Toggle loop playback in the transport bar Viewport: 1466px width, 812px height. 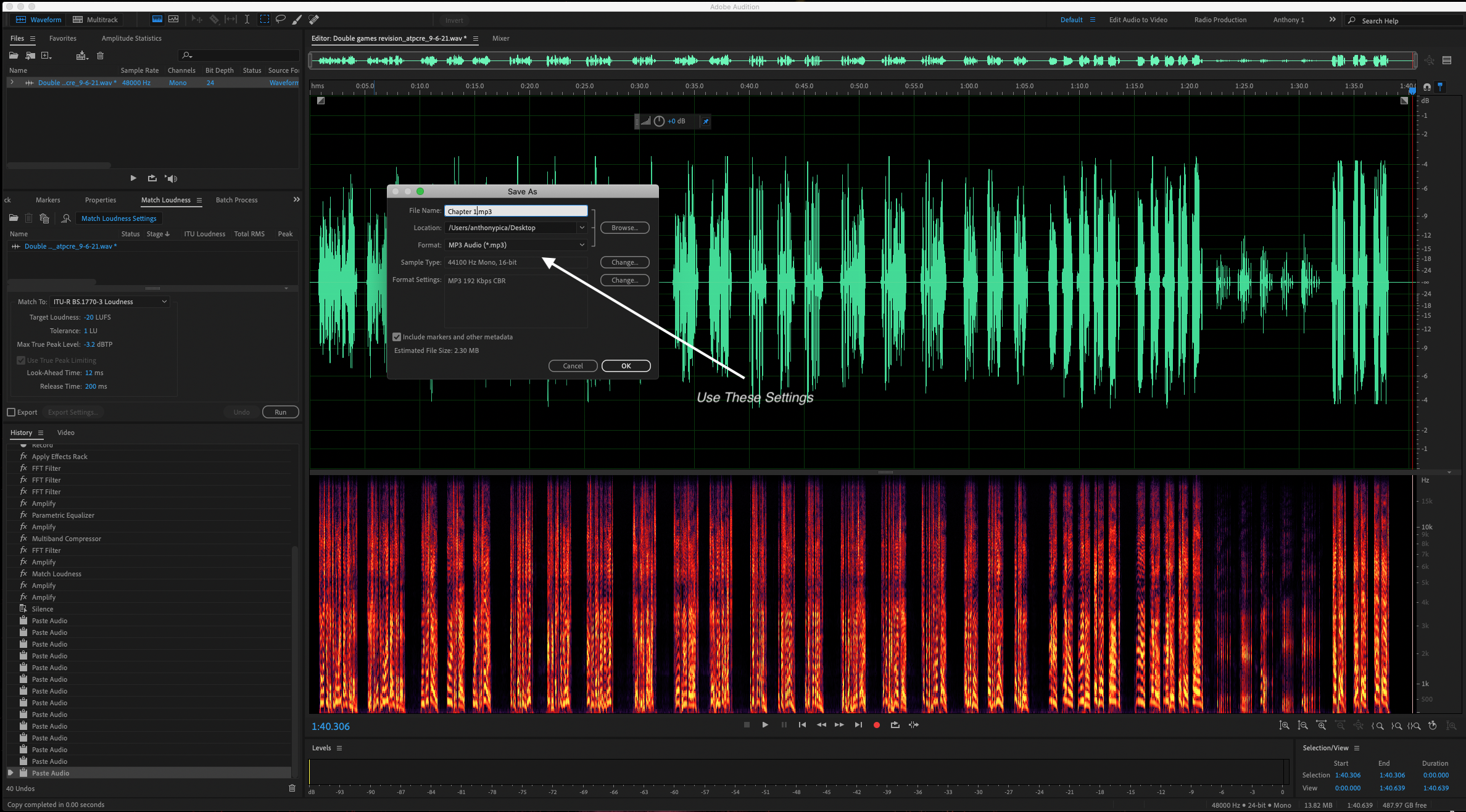coord(895,725)
